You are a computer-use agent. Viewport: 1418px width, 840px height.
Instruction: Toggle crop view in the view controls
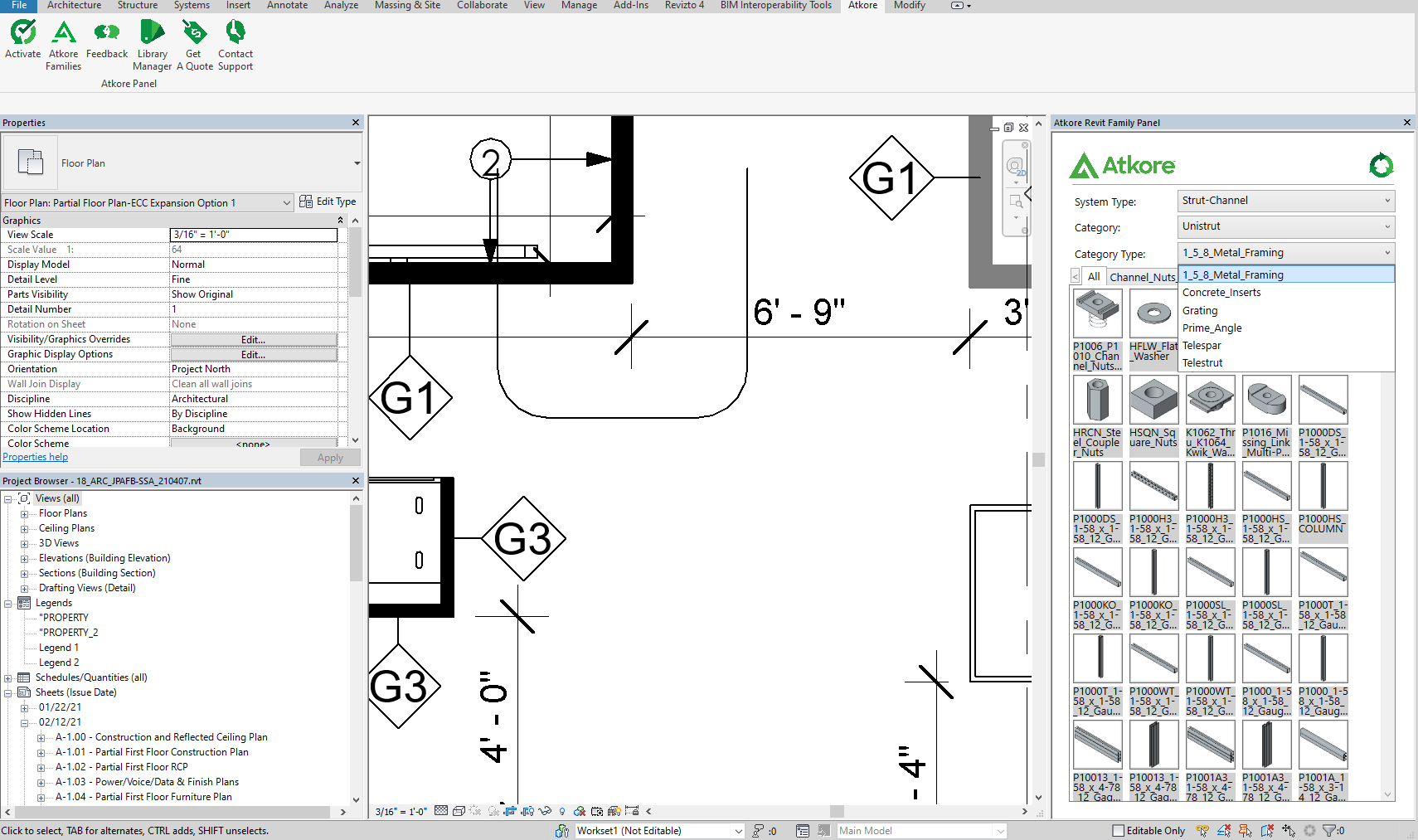tap(510, 811)
